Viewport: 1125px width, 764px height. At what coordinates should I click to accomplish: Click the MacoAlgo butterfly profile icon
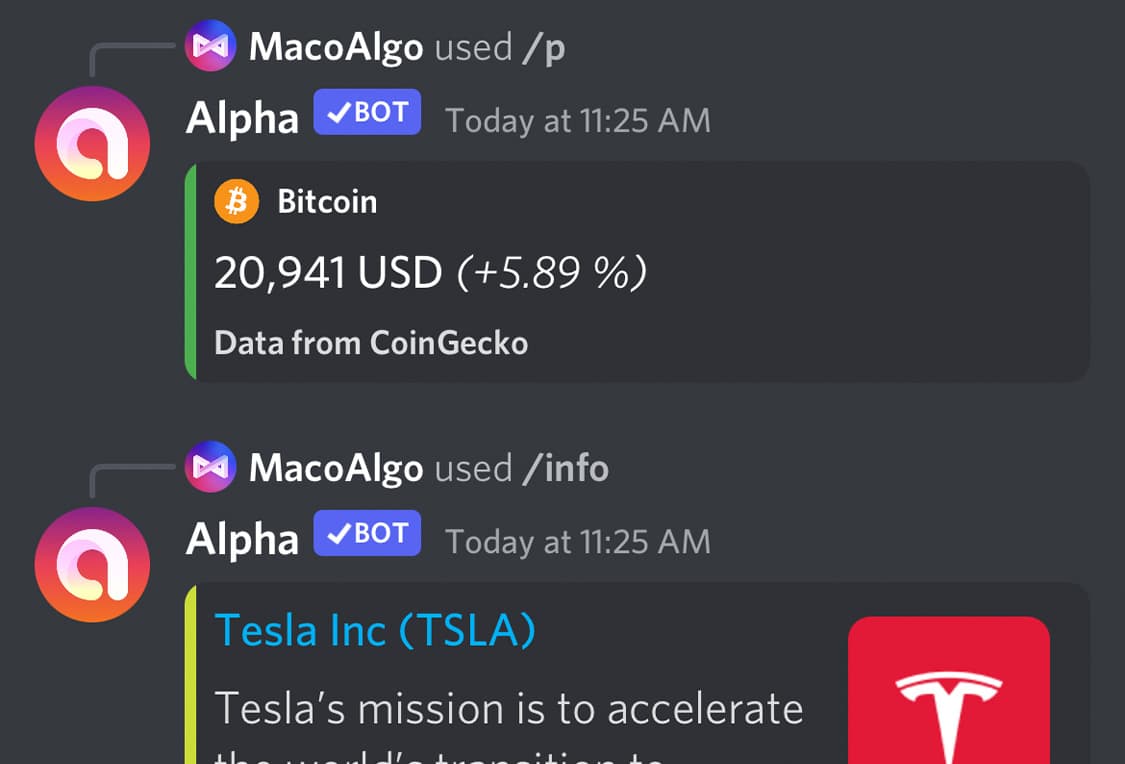(x=209, y=45)
